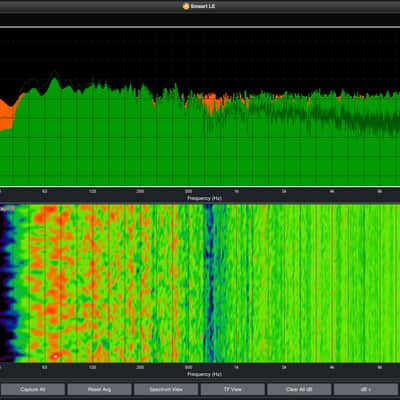Viewport: 400px width, 400px height.
Task: Reset averaging with Reset Avg button
Action: [99, 389]
